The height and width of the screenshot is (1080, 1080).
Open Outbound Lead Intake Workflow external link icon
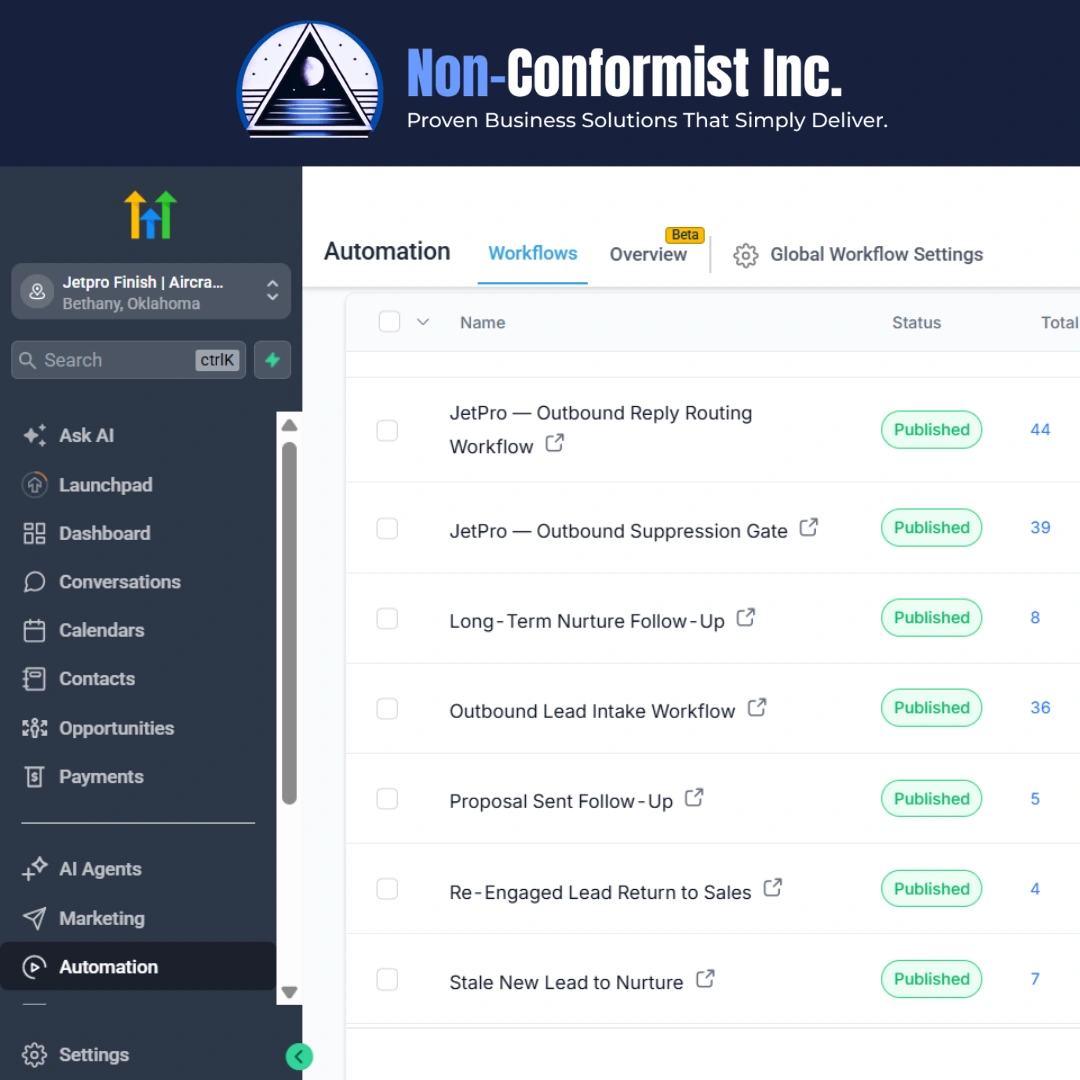point(757,707)
